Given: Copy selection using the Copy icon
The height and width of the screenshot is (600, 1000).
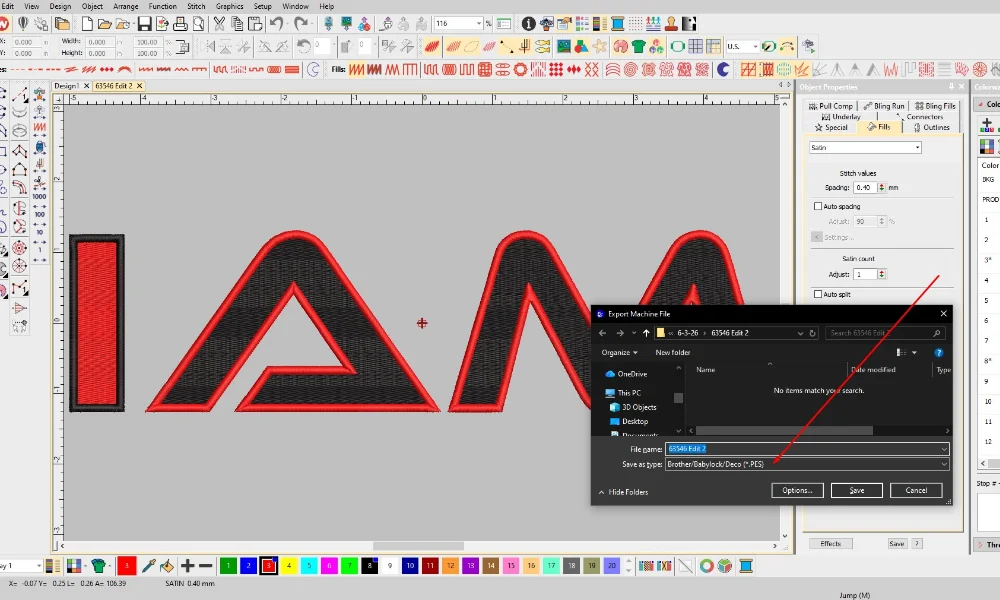Looking at the screenshot, I should (237, 24).
